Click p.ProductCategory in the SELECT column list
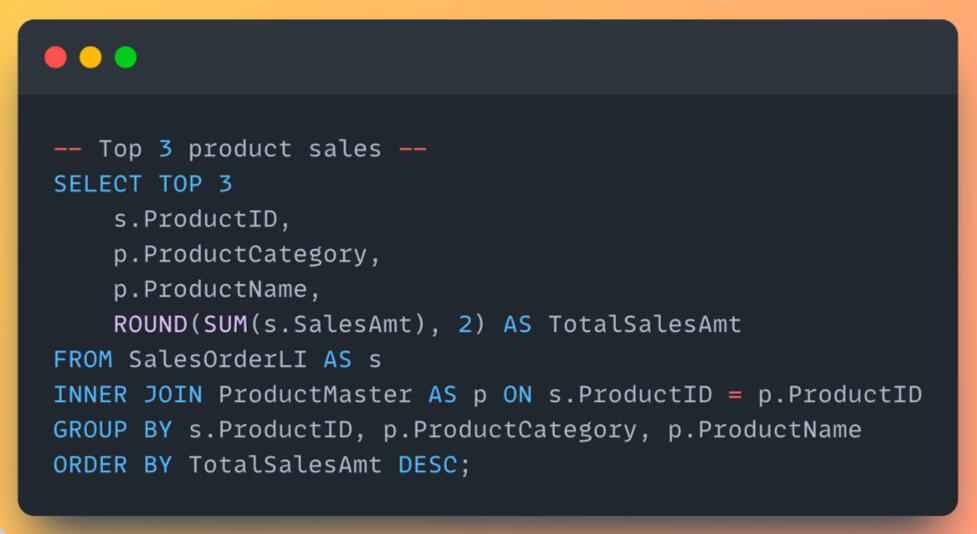The image size is (977, 534). pyautogui.click(x=246, y=254)
